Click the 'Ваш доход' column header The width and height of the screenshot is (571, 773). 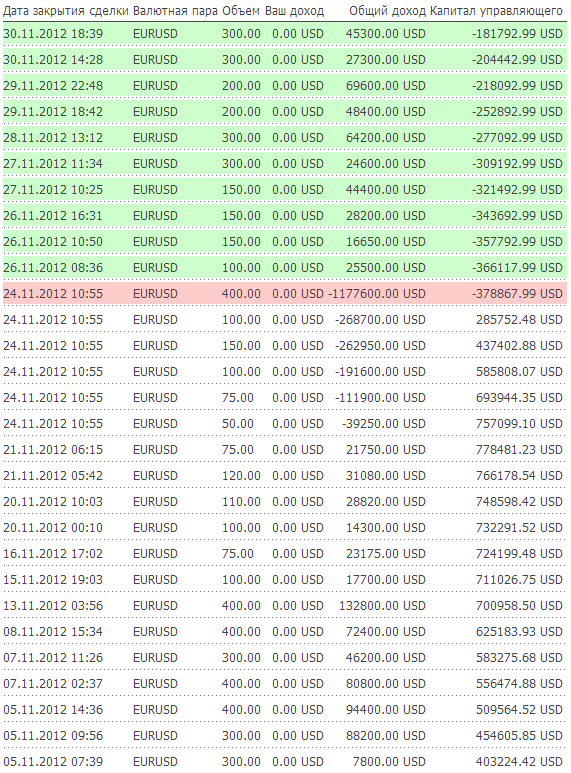pos(294,11)
